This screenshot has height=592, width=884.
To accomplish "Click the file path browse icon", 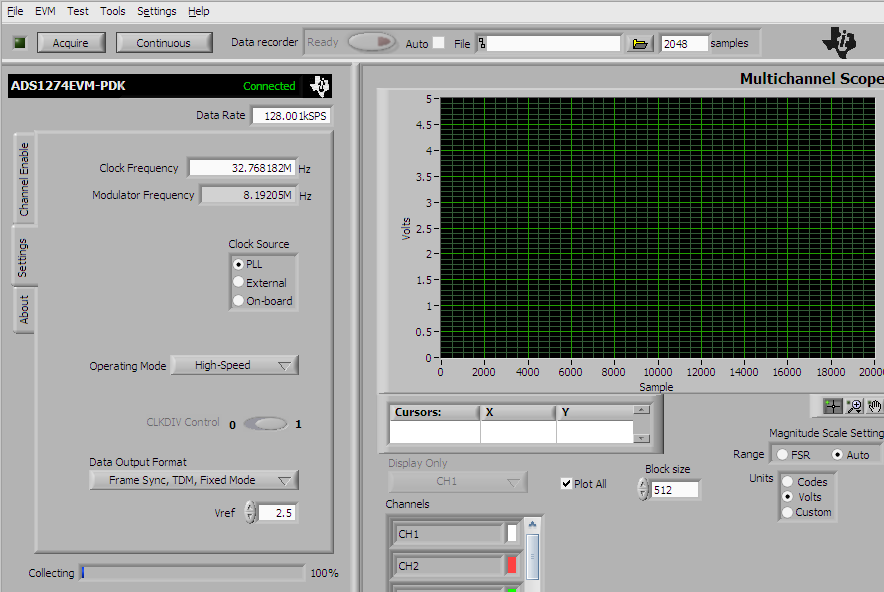I will (483, 43).
